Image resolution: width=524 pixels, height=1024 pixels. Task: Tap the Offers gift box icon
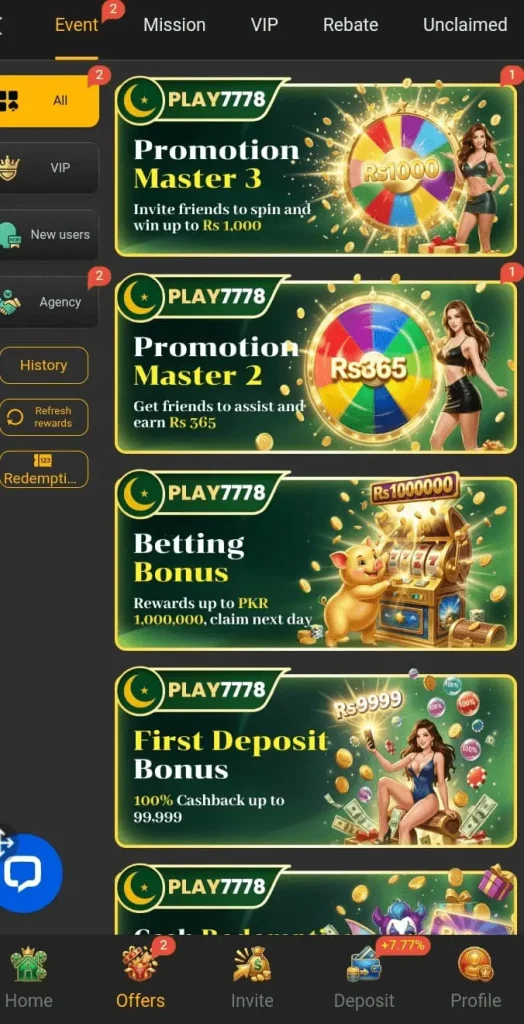tap(140, 965)
